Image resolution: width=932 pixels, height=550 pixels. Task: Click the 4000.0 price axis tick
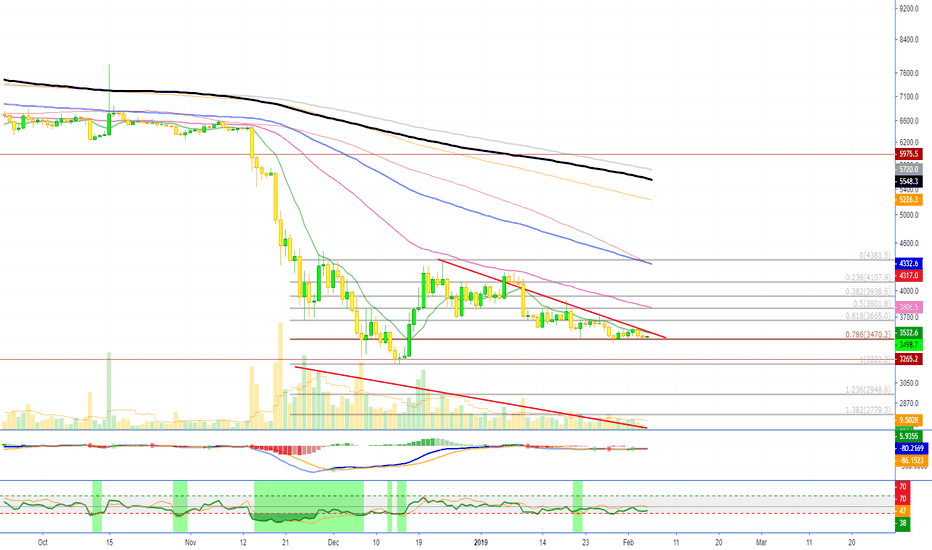tap(909, 291)
